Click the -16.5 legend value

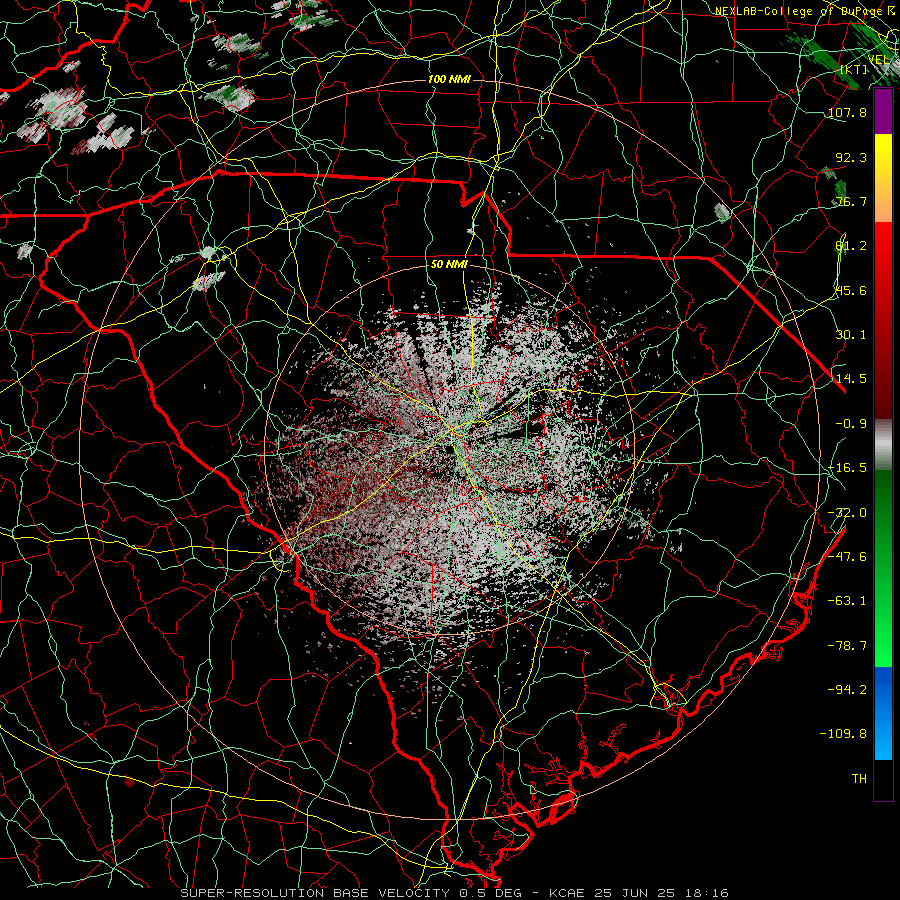pyautogui.click(x=847, y=468)
